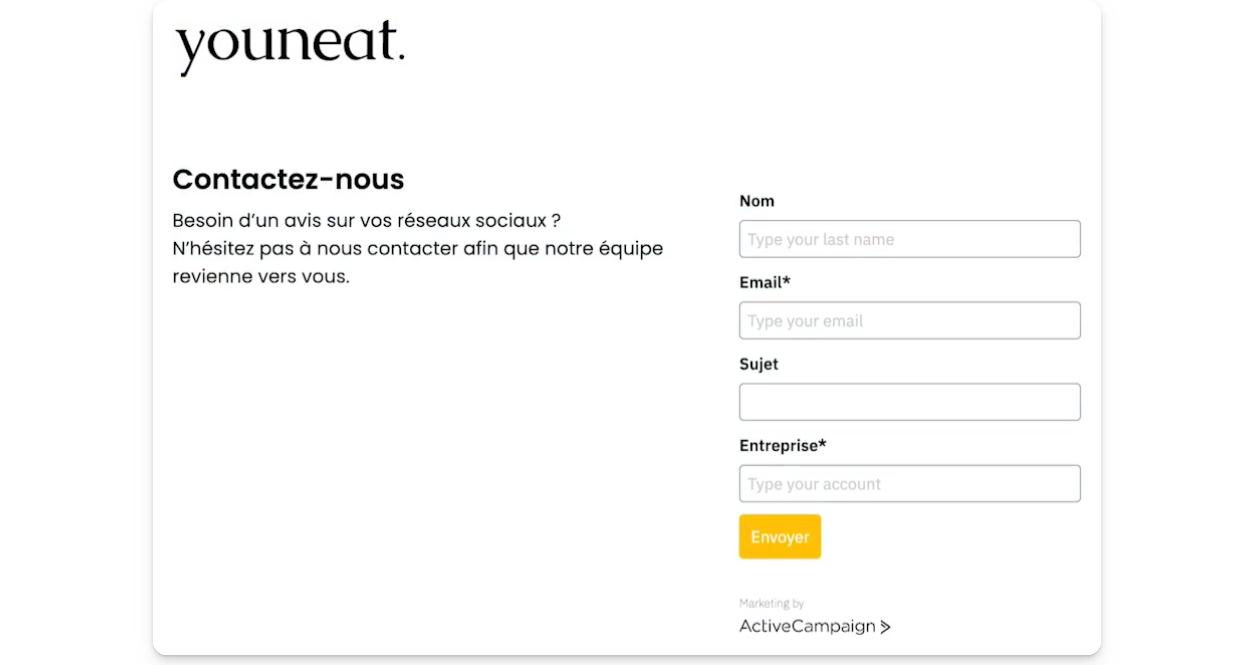Screen dimensions: 1254x665
Task: Click into the Email input field
Action: click(x=909, y=321)
